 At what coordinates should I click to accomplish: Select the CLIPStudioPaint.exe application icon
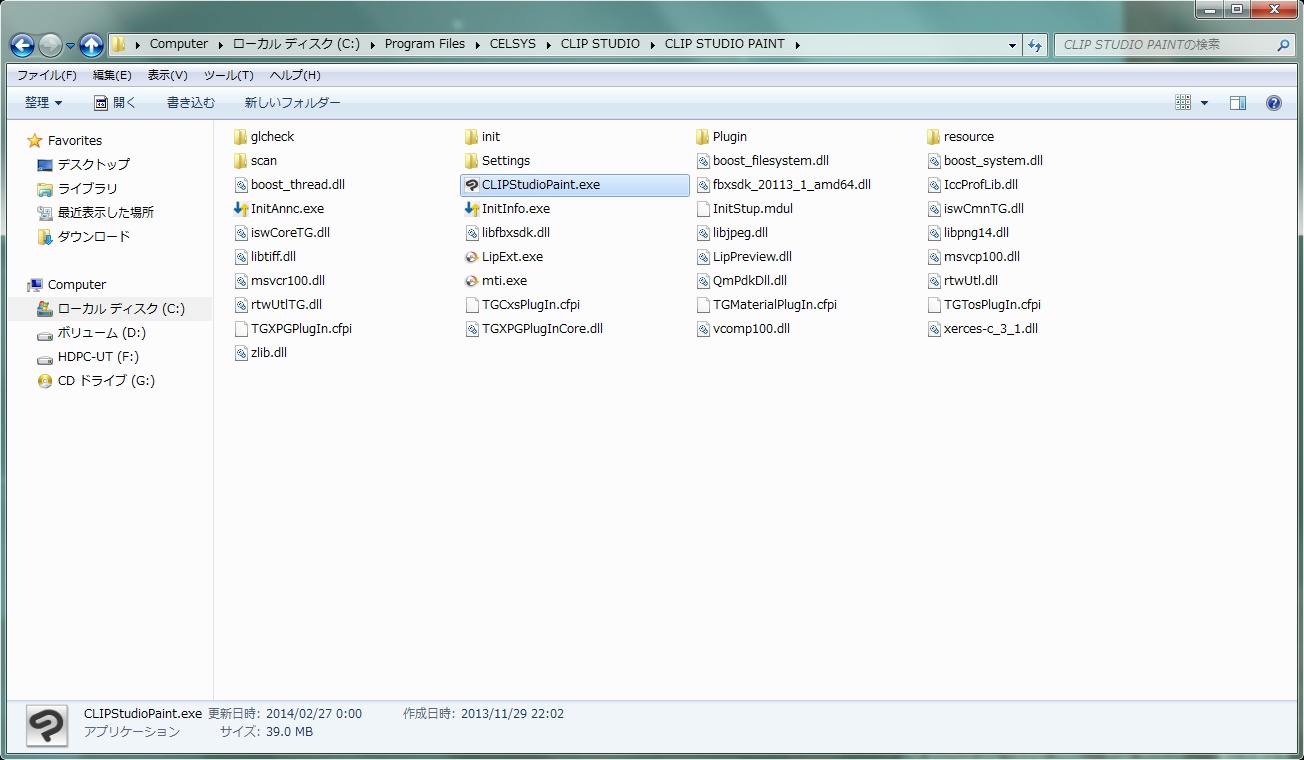pyautogui.click(x=472, y=185)
